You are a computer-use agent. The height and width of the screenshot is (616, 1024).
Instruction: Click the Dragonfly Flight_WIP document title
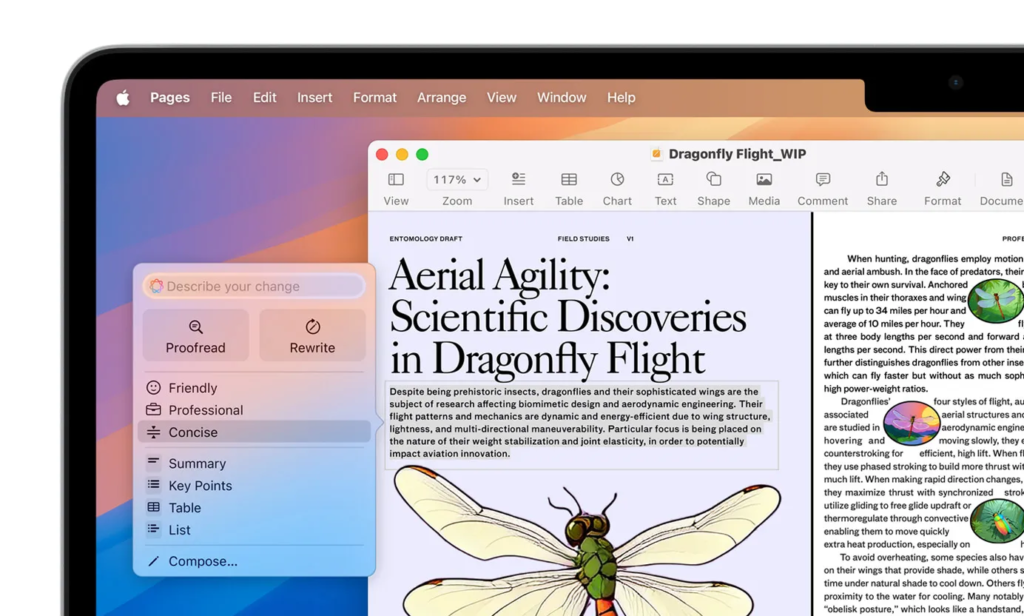pyautogui.click(x=737, y=154)
